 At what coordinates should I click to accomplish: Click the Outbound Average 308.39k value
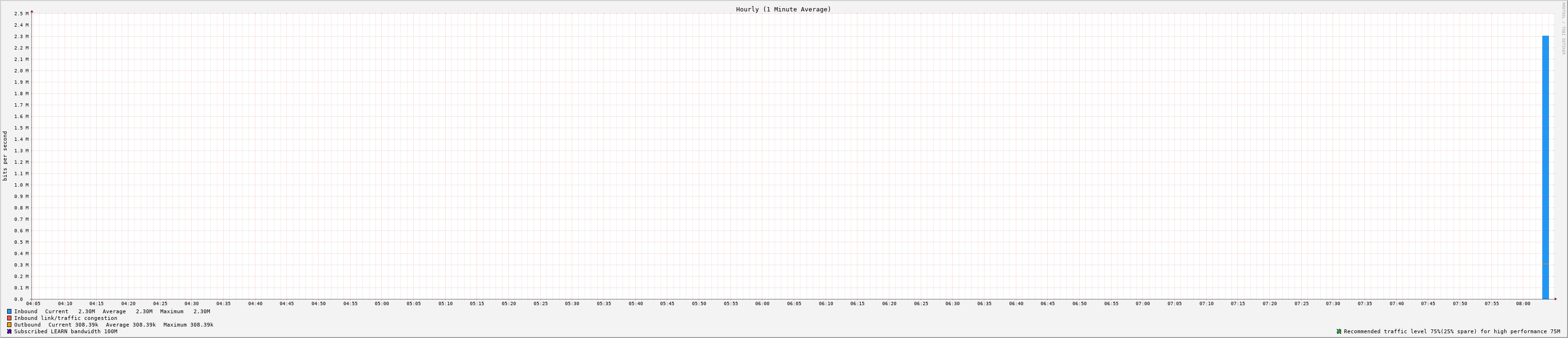click(x=144, y=325)
